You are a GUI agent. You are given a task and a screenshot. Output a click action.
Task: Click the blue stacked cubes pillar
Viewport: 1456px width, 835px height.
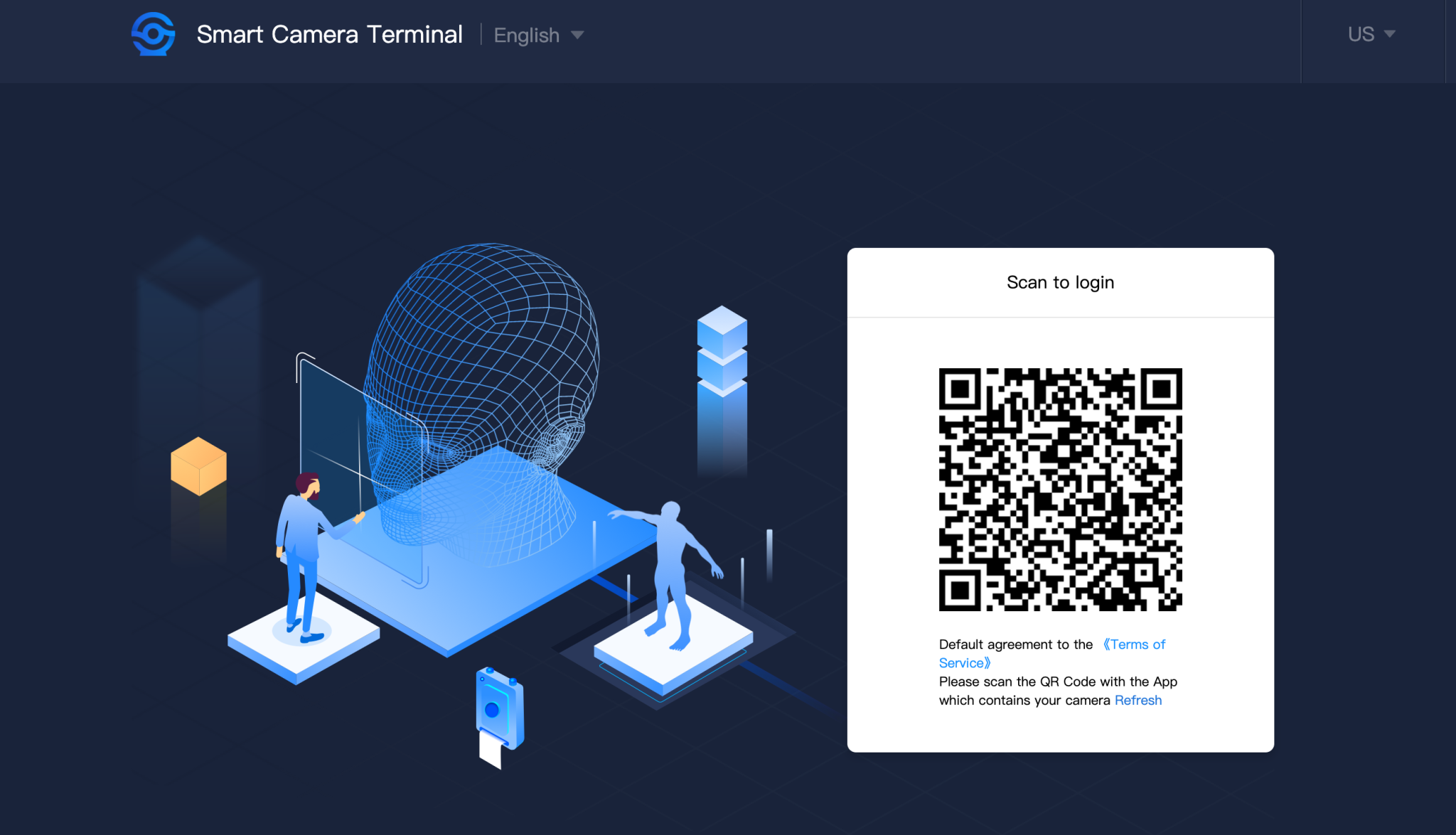tap(722, 391)
